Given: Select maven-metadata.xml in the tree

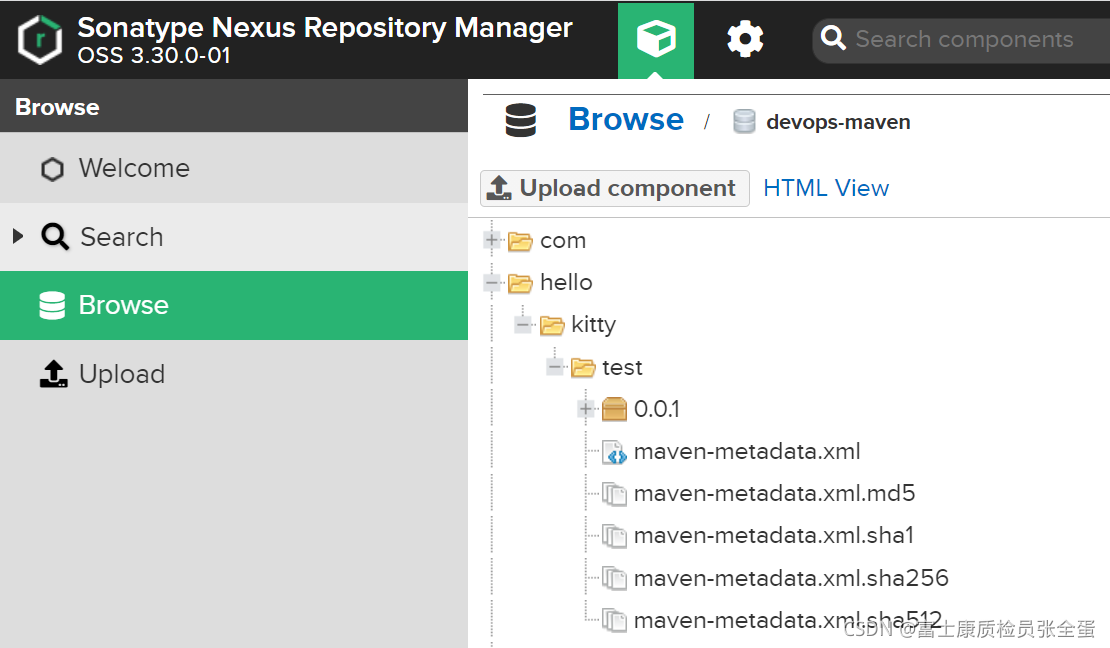Looking at the screenshot, I should point(747,452).
